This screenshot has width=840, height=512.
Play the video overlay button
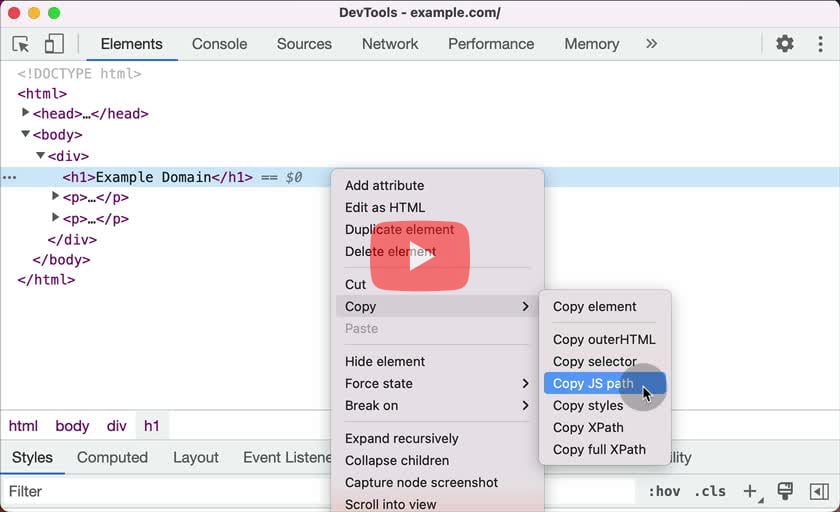pyautogui.click(x=419, y=256)
